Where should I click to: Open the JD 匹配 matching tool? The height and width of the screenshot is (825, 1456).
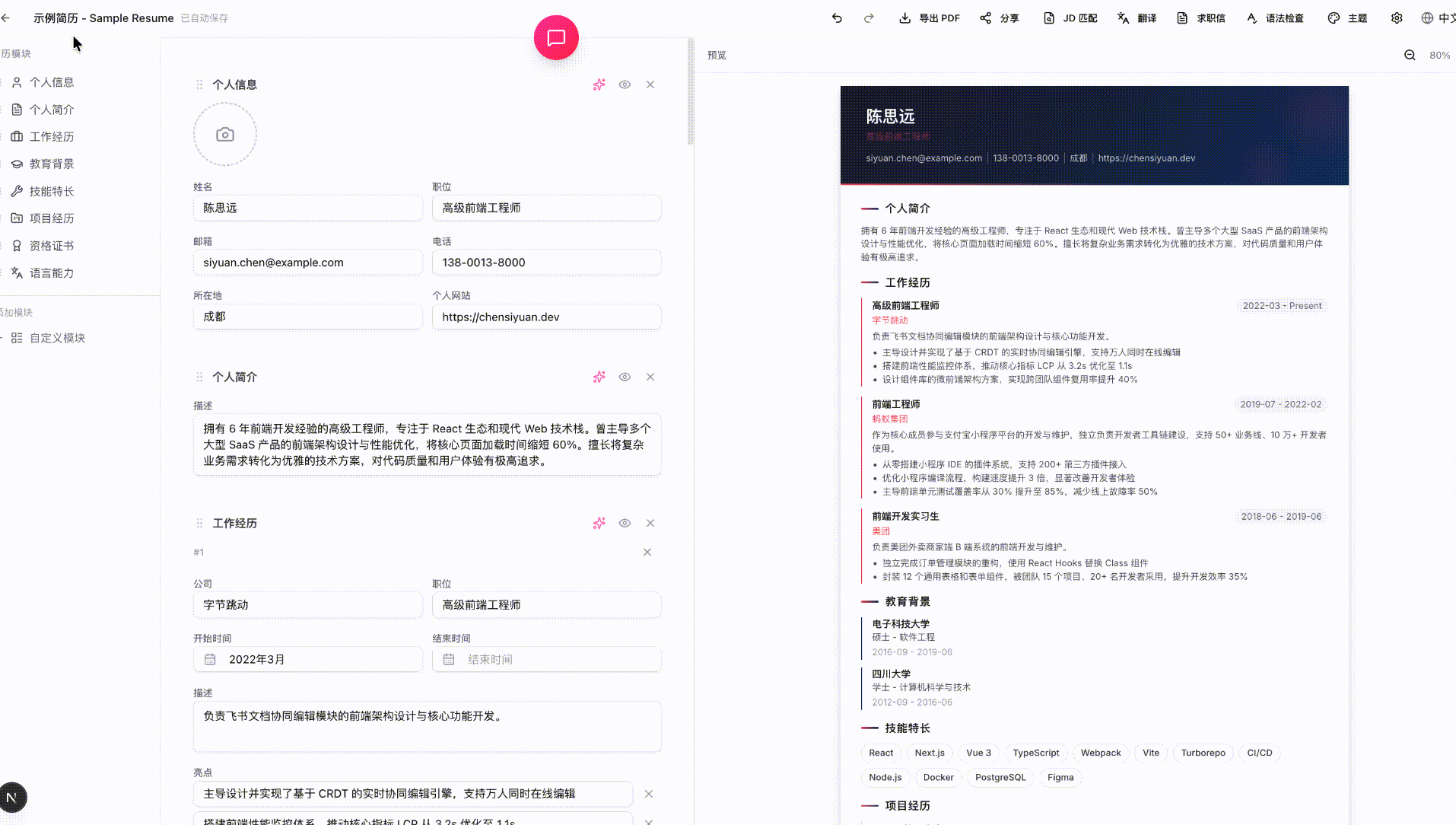pos(1070,18)
